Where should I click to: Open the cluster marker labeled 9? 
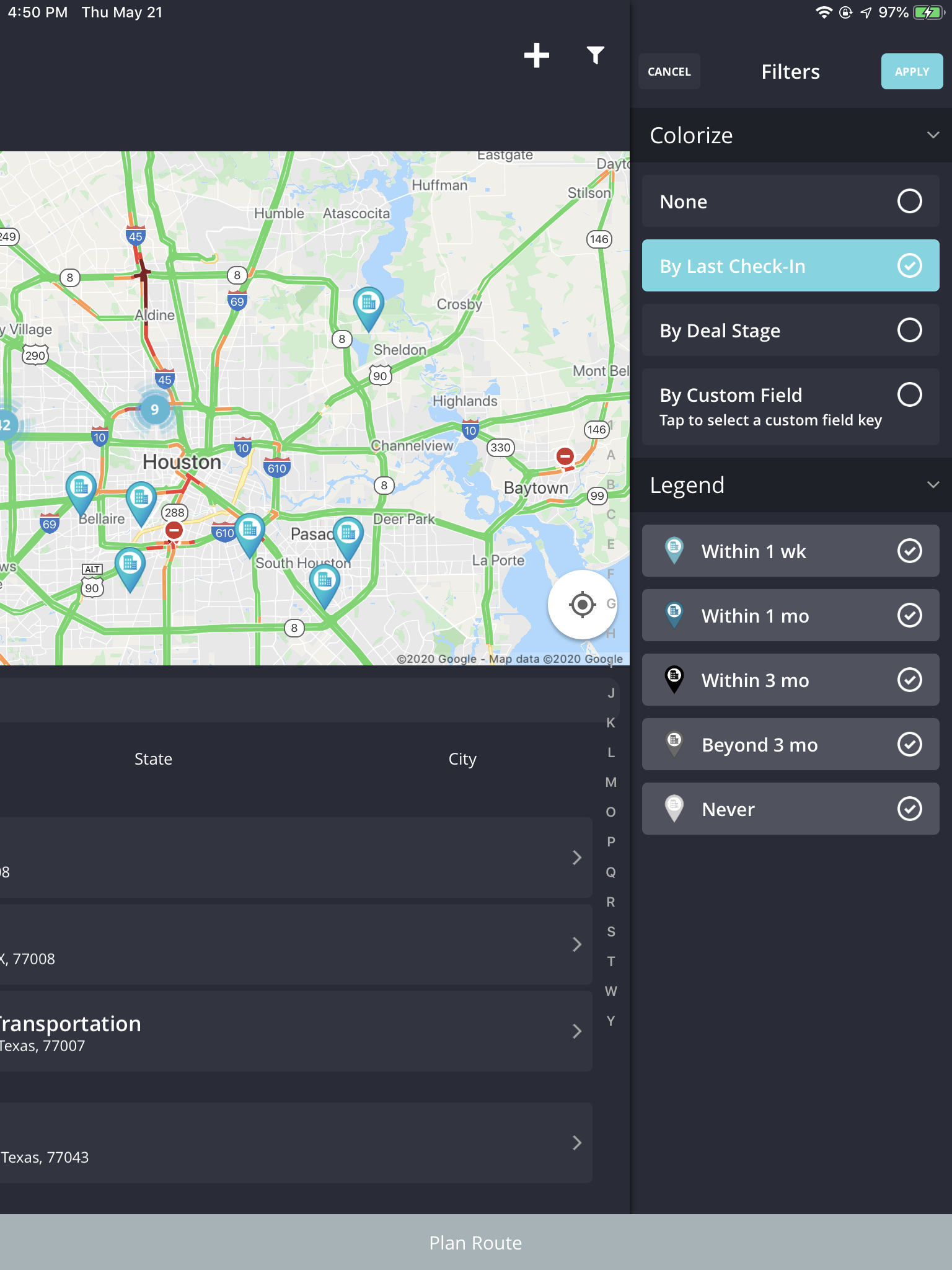[154, 409]
